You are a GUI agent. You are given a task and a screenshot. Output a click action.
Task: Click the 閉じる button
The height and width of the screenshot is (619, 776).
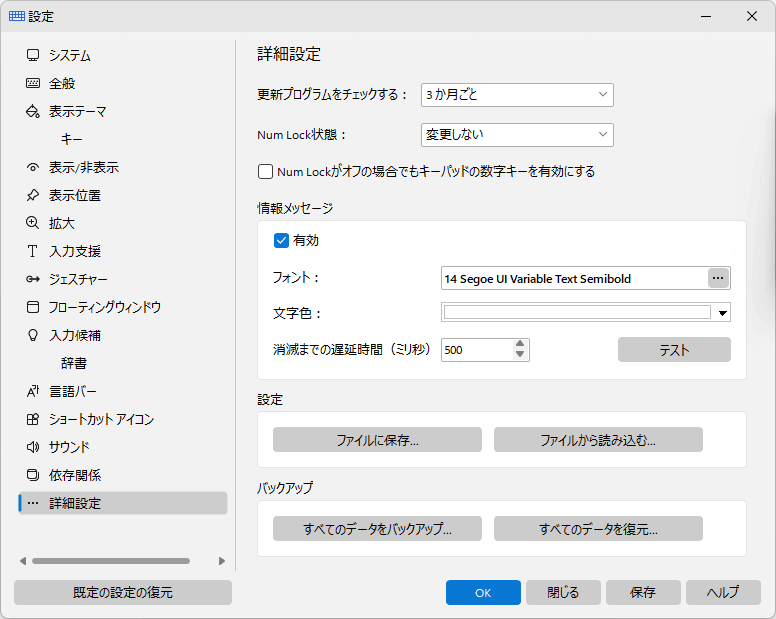point(563,592)
